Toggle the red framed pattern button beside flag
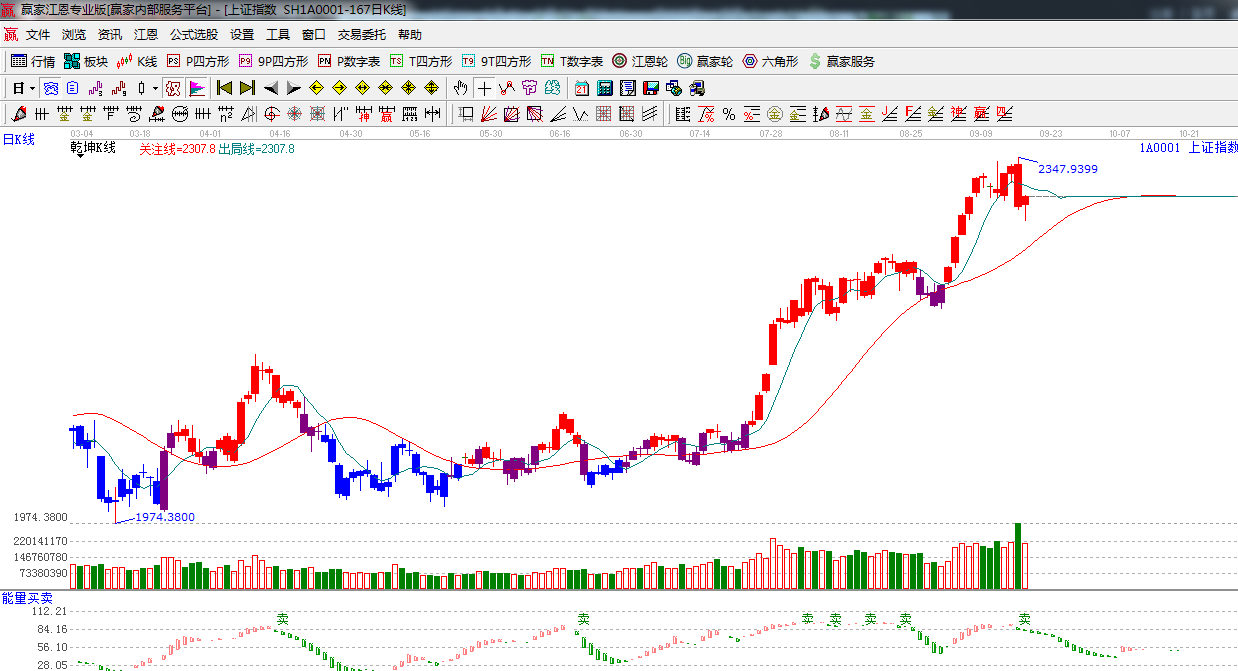1238x671 pixels. click(x=173, y=88)
